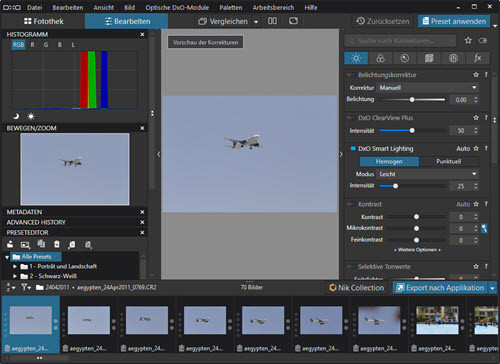Click the export preset icon
500x364 pixels.
tap(88, 245)
